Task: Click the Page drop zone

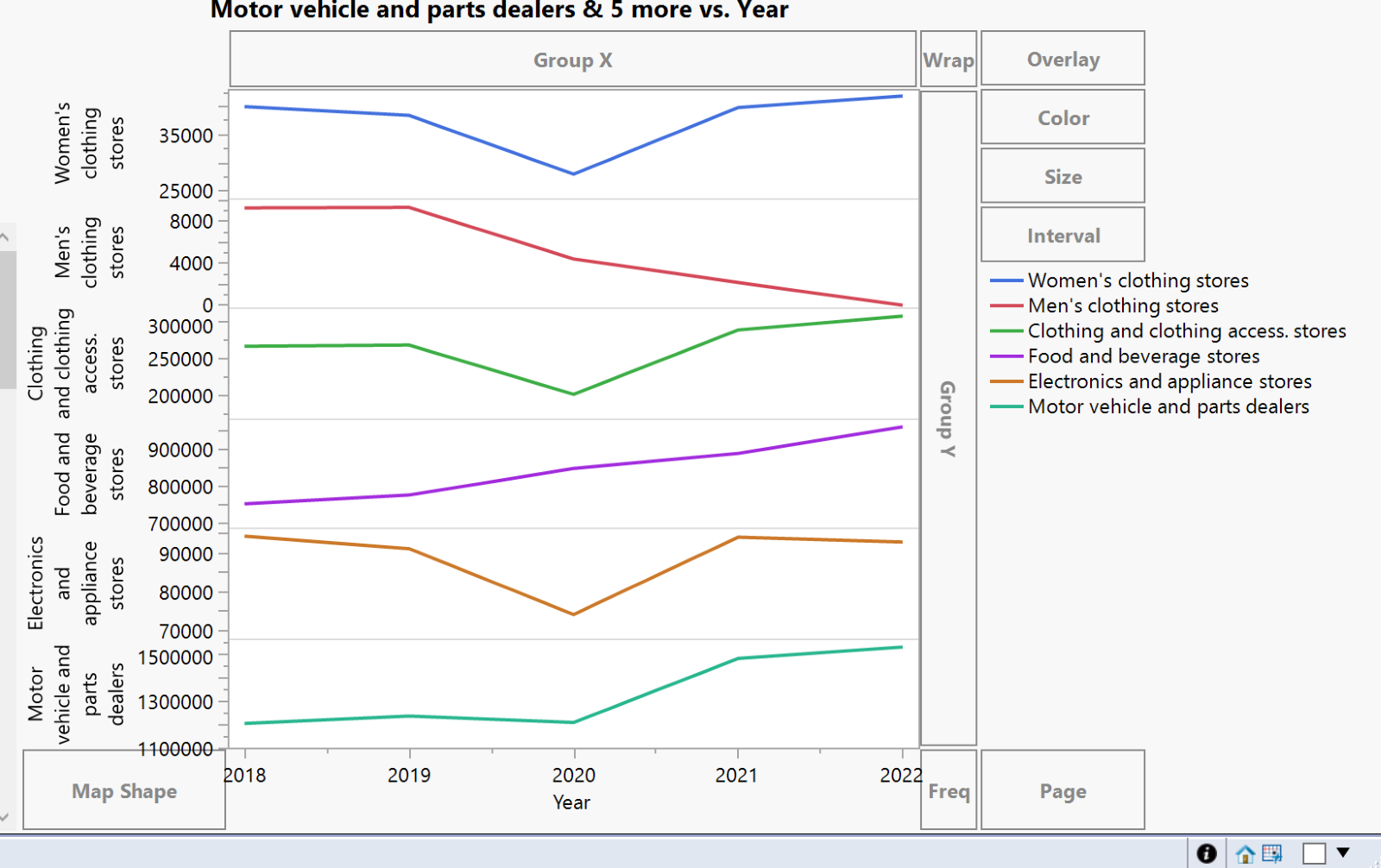Action: (x=1063, y=790)
